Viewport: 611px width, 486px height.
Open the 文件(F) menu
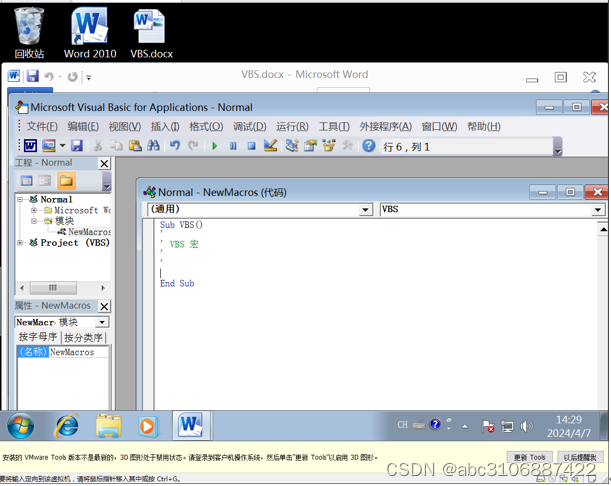pyautogui.click(x=42, y=127)
